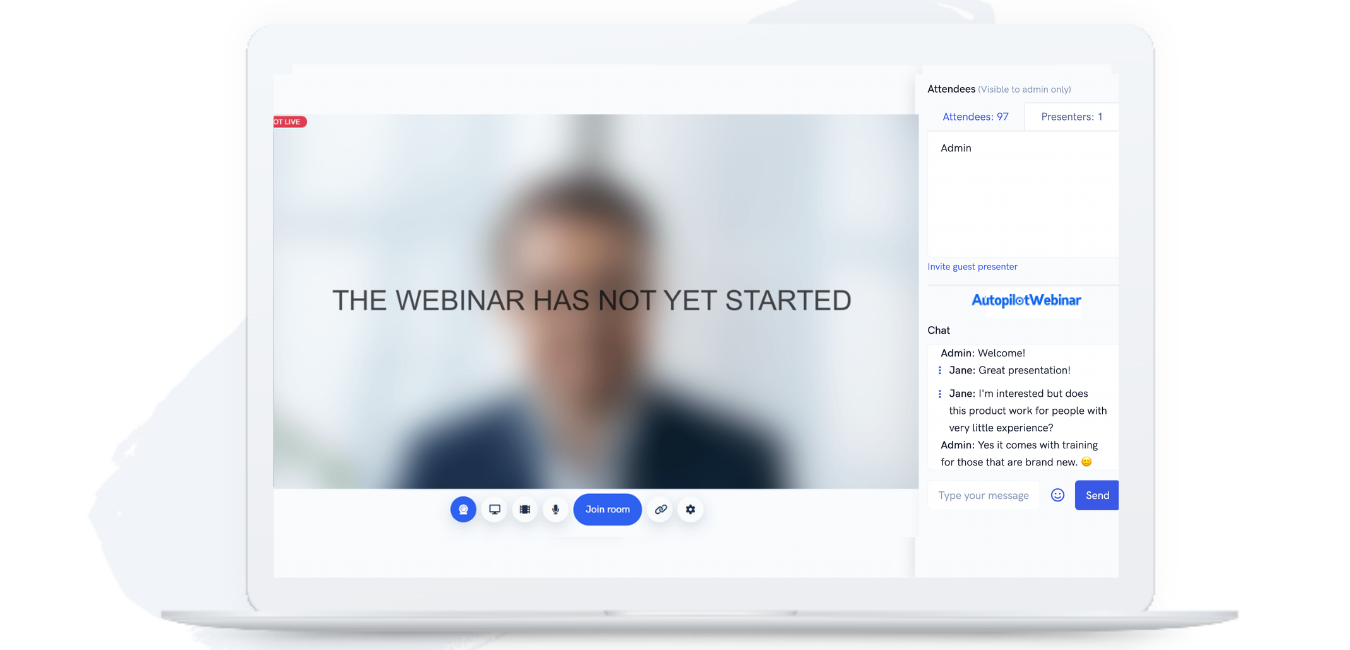Image resolution: width=1350 pixels, height=650 pixels.
Task: Click the link chain icon
Action: [660, 509]
